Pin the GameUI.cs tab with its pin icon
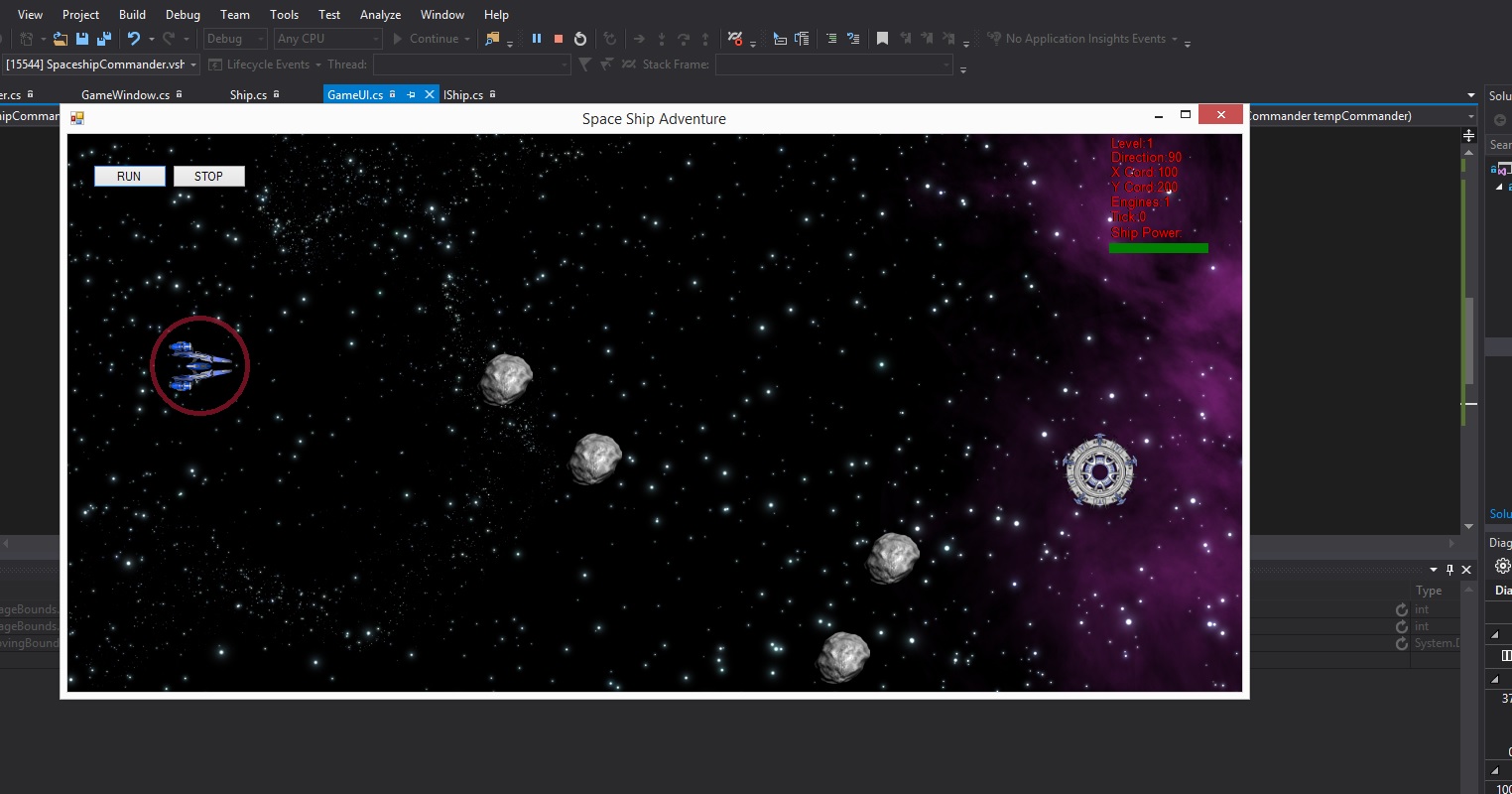The width and height of the screenshot is (1512, 794). click(411, 94)
